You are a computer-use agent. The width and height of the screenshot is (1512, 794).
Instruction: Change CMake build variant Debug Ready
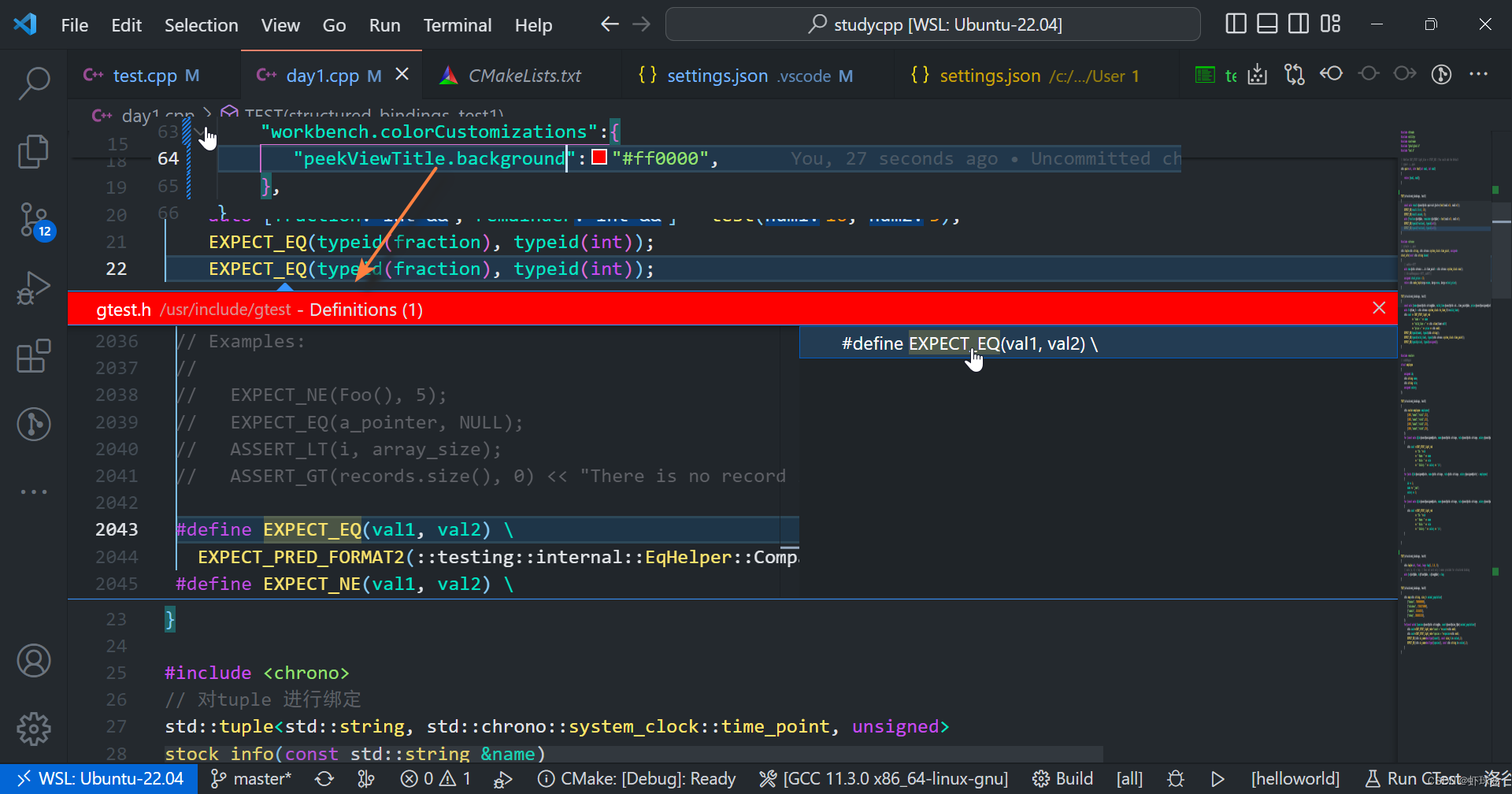[636, 779]
